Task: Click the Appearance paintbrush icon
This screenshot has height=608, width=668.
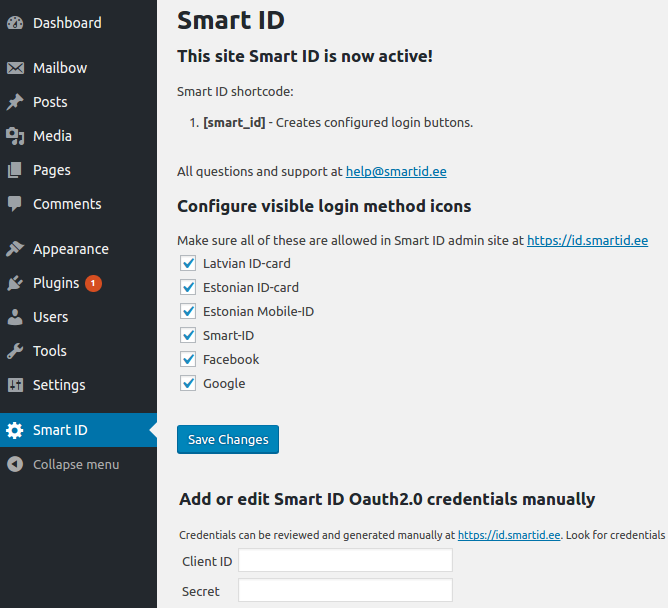Action: click(15, 249)
